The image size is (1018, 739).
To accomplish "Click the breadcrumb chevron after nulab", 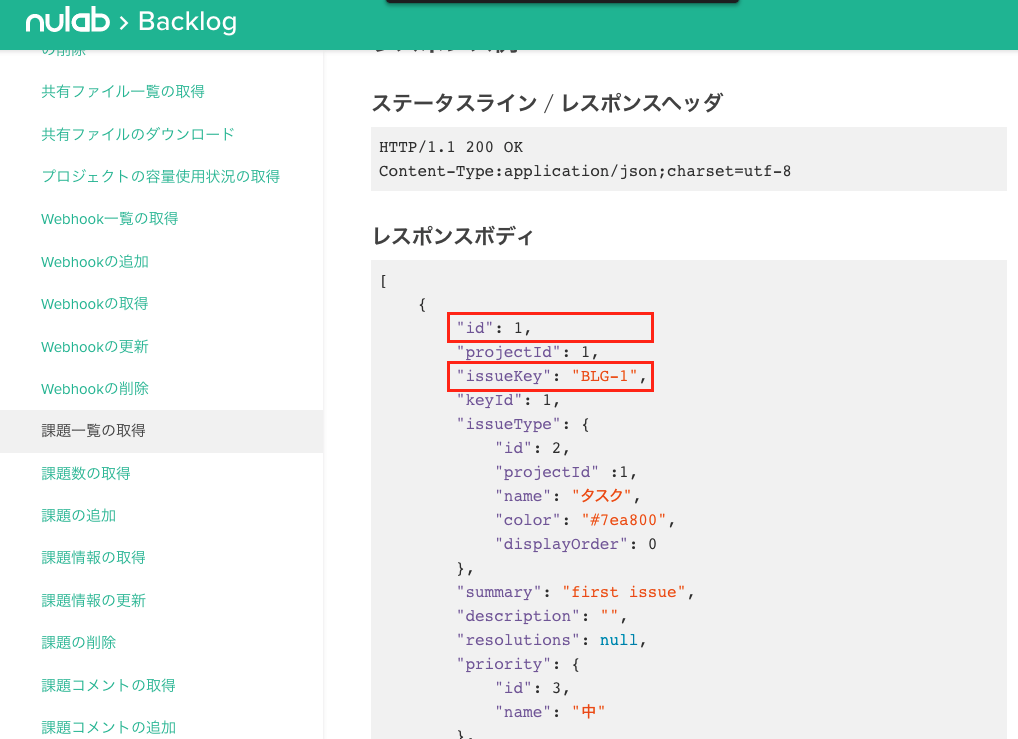I will 124,20.
